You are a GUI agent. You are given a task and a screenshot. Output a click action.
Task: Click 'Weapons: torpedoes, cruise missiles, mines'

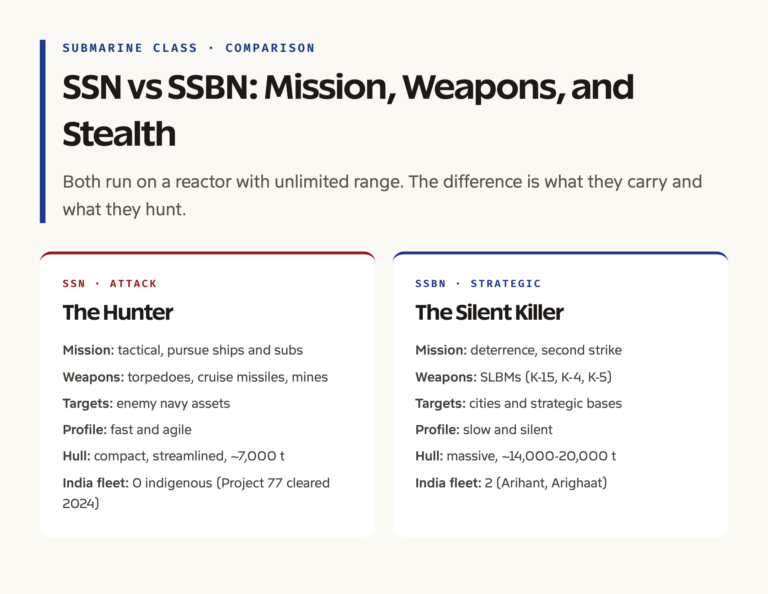coord(195,377)
